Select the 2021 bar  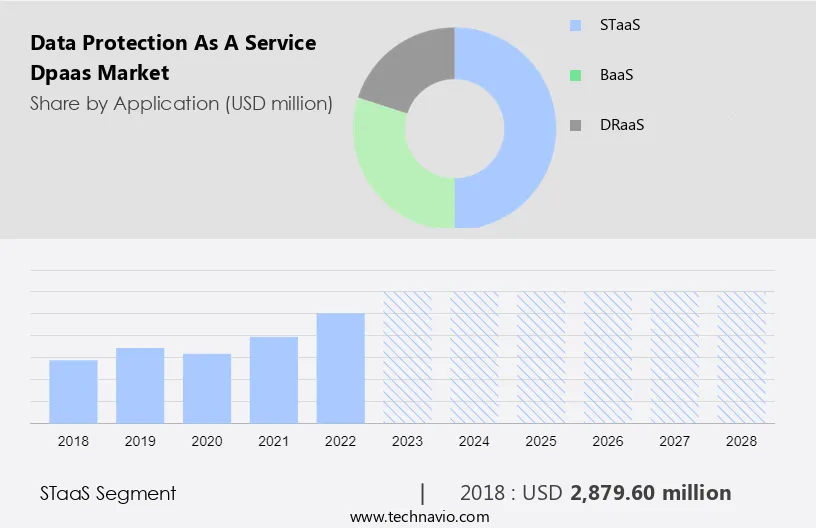[274, 380]
